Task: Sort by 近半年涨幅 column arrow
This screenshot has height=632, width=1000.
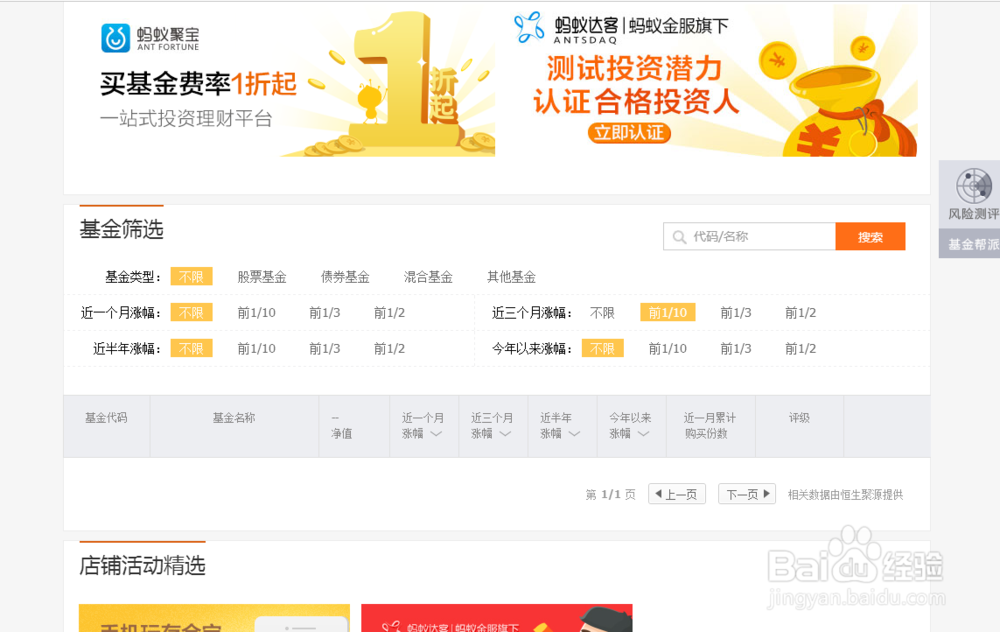Action: coord(574,434)
